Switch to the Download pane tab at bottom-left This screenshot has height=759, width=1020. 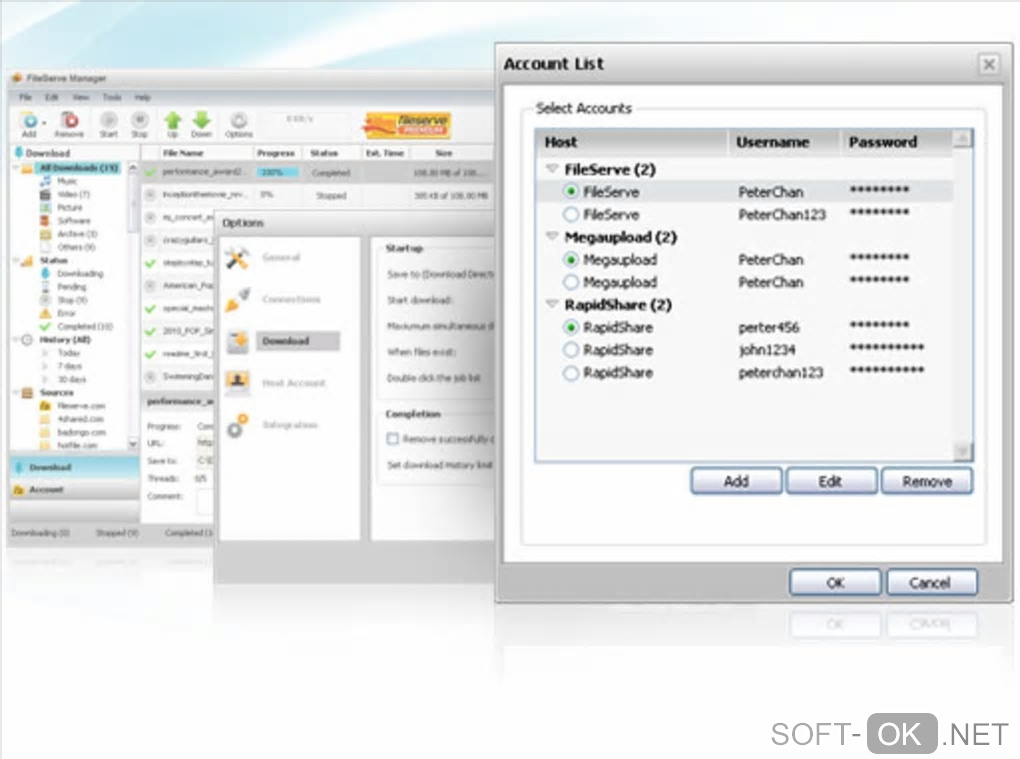[x=74, y=467]
